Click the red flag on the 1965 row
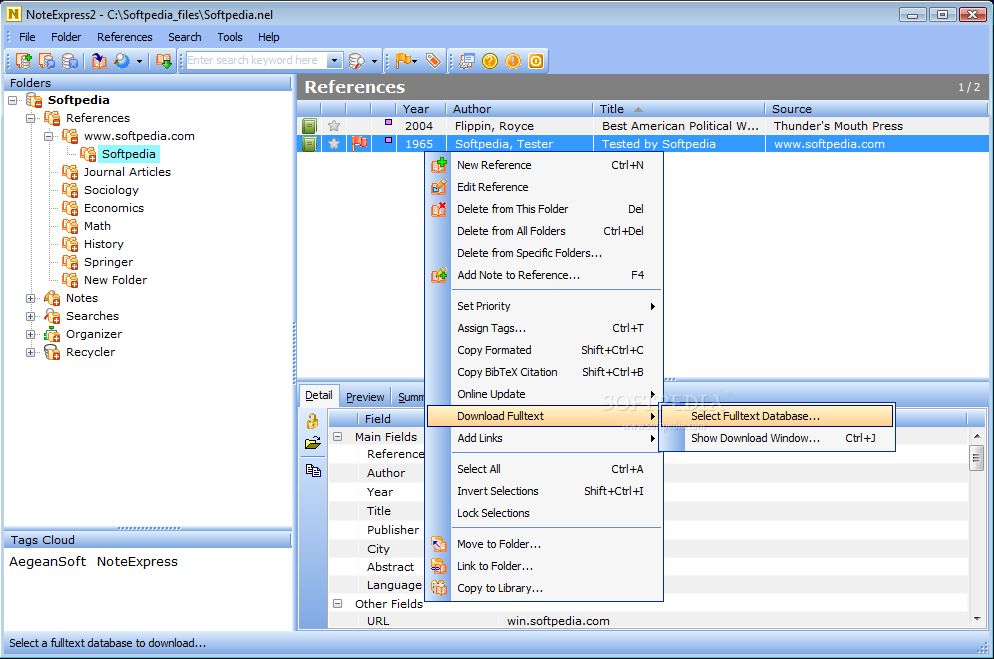The image size is (994, 659). [x=359, y=143]
